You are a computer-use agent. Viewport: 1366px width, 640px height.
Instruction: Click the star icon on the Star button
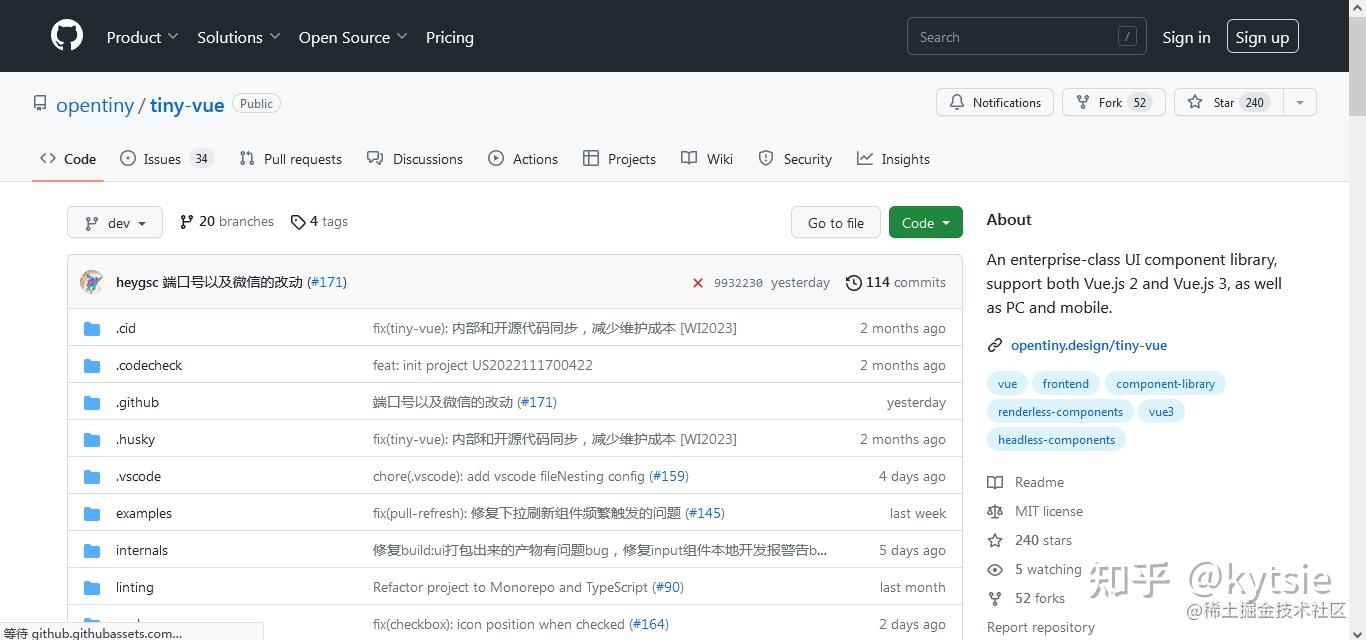click(1197, 102)
